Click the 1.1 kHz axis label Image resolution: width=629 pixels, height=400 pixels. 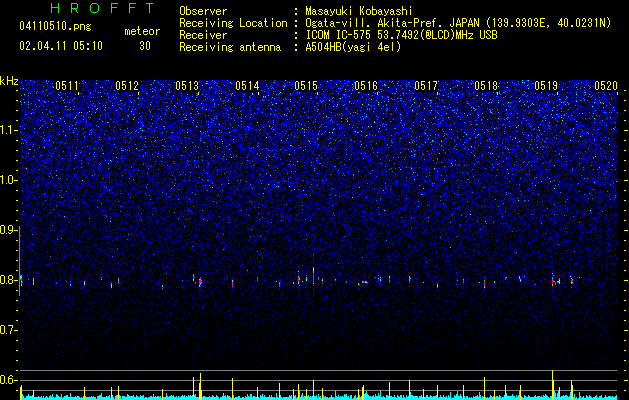pyautogui.click(x=9, y=130)
